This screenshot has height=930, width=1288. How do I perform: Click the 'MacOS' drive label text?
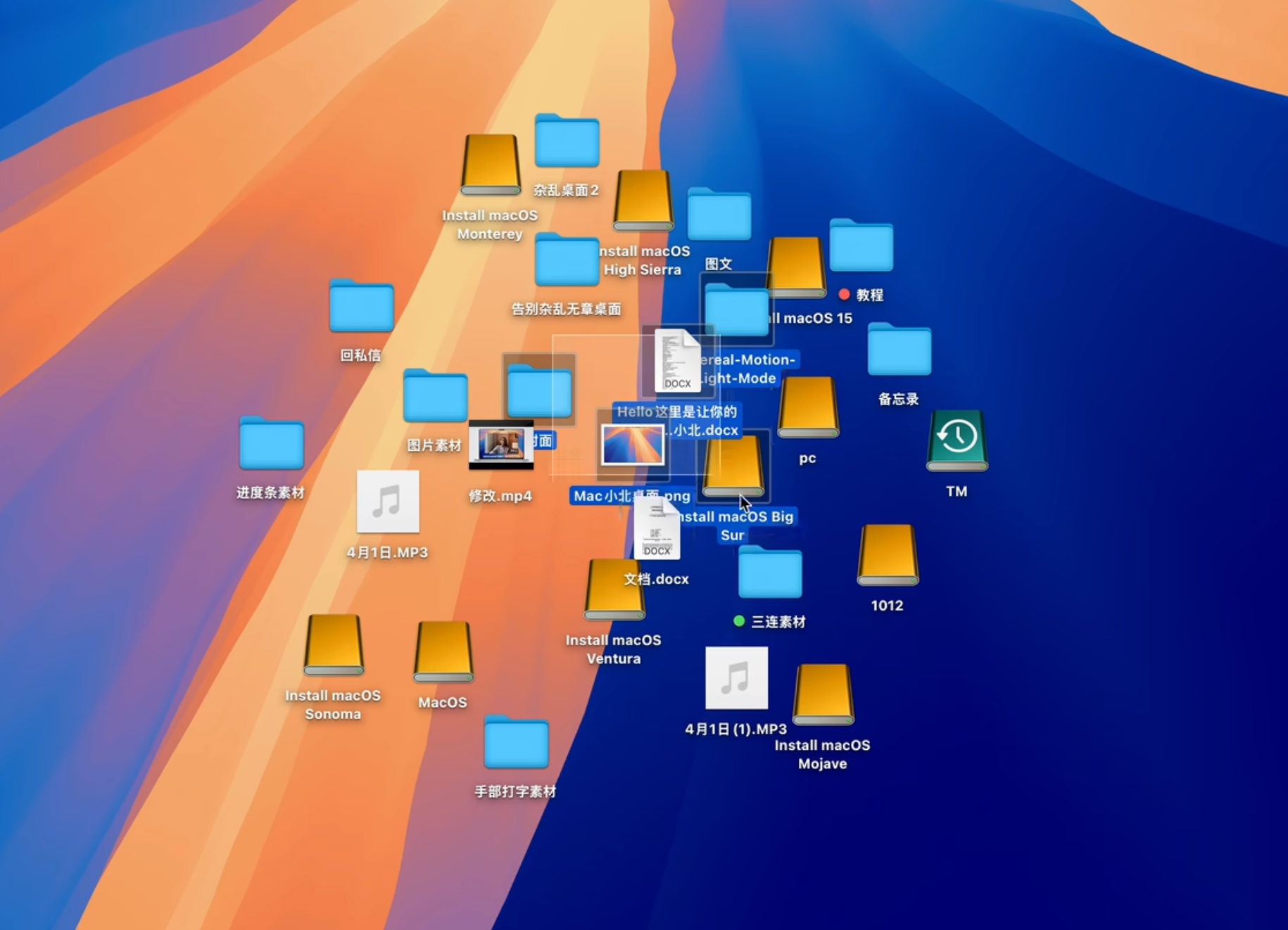442,702
